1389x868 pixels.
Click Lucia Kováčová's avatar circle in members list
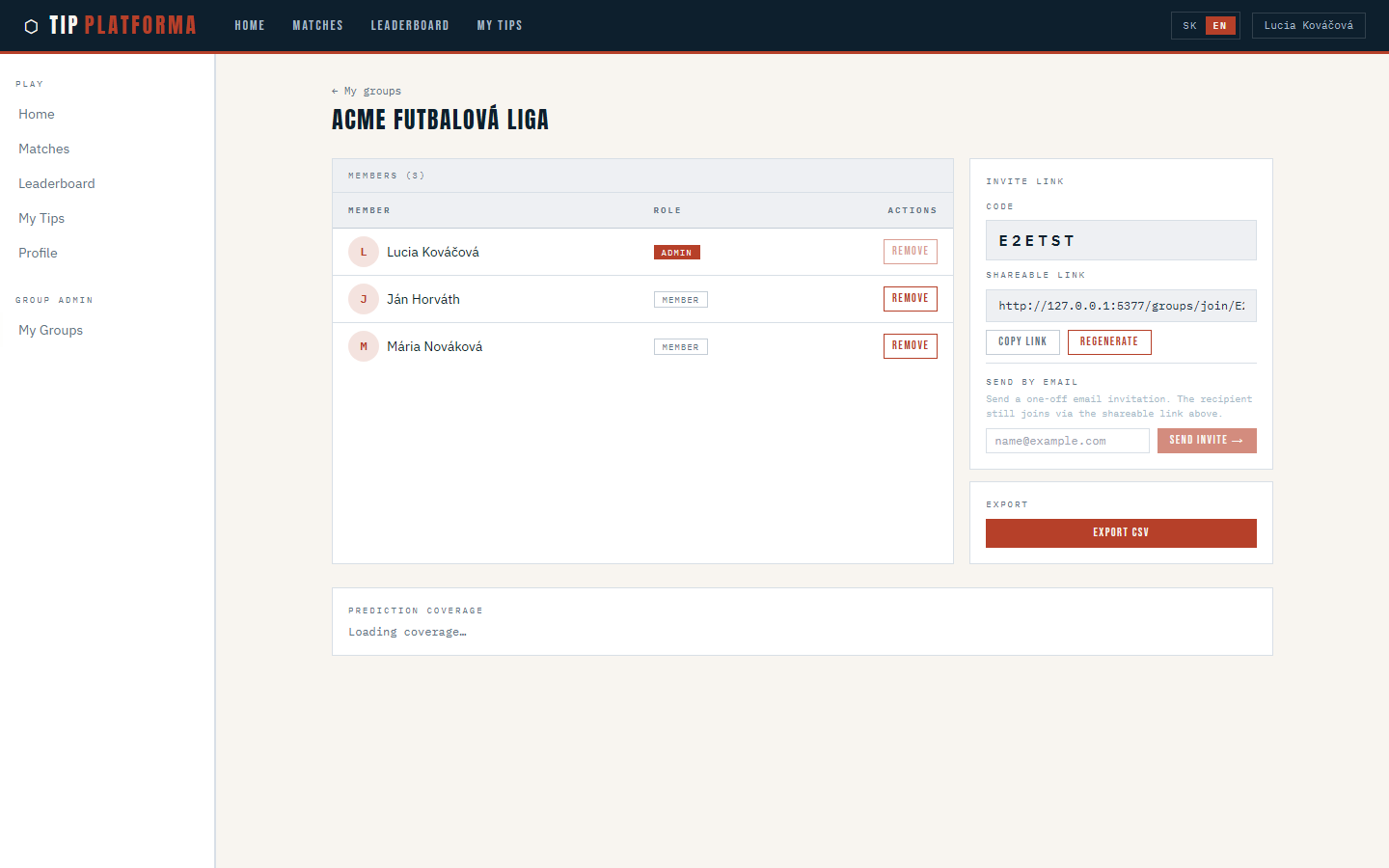[364, 252]
